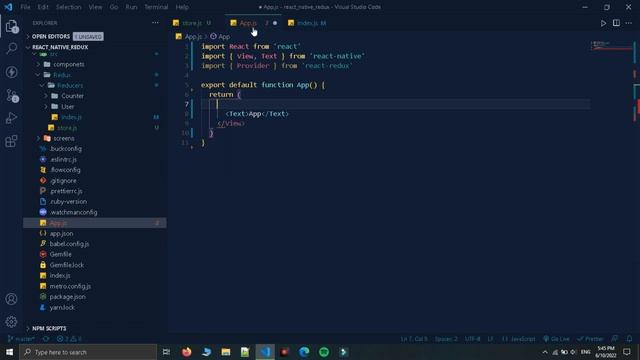Open the Terminal menu
The height and width of the screenshot is (360, 640).
coord(156,7)
